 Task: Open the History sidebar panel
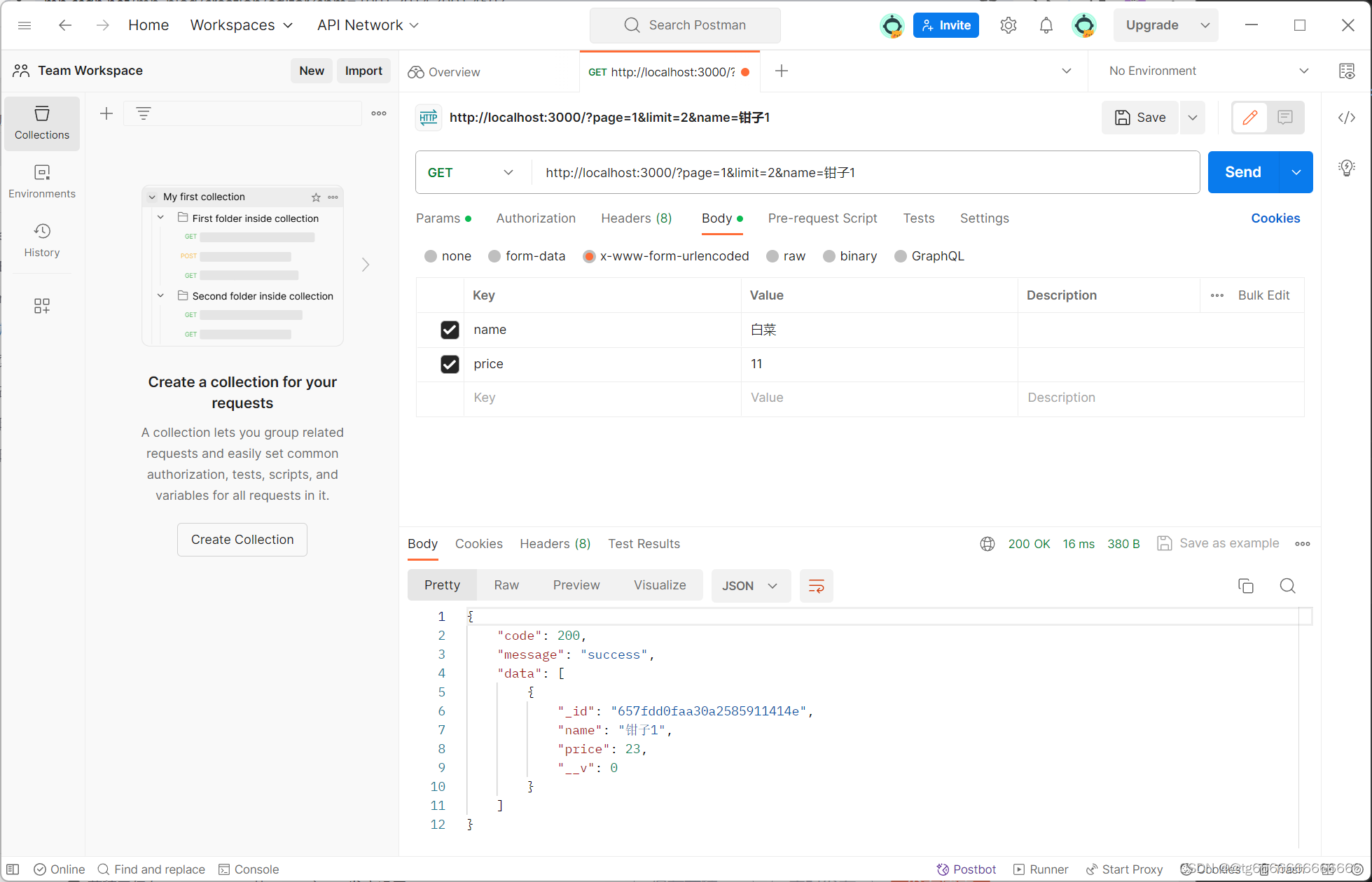click(x=42, y=239)
